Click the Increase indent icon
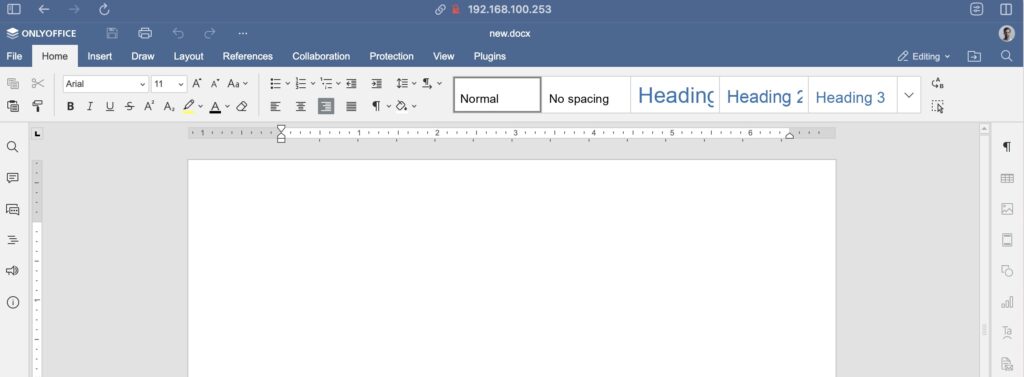 (376, 84)
